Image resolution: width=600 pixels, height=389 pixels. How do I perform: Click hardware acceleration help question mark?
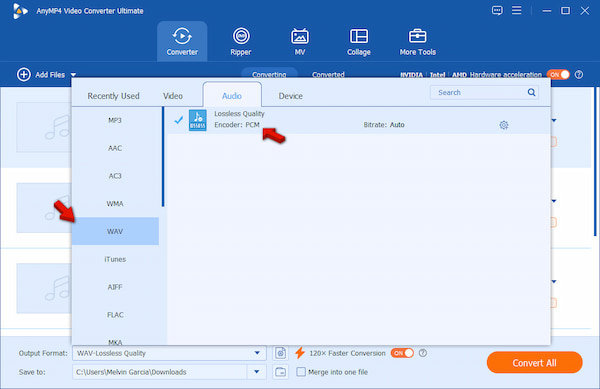click(x=579, y=75)
